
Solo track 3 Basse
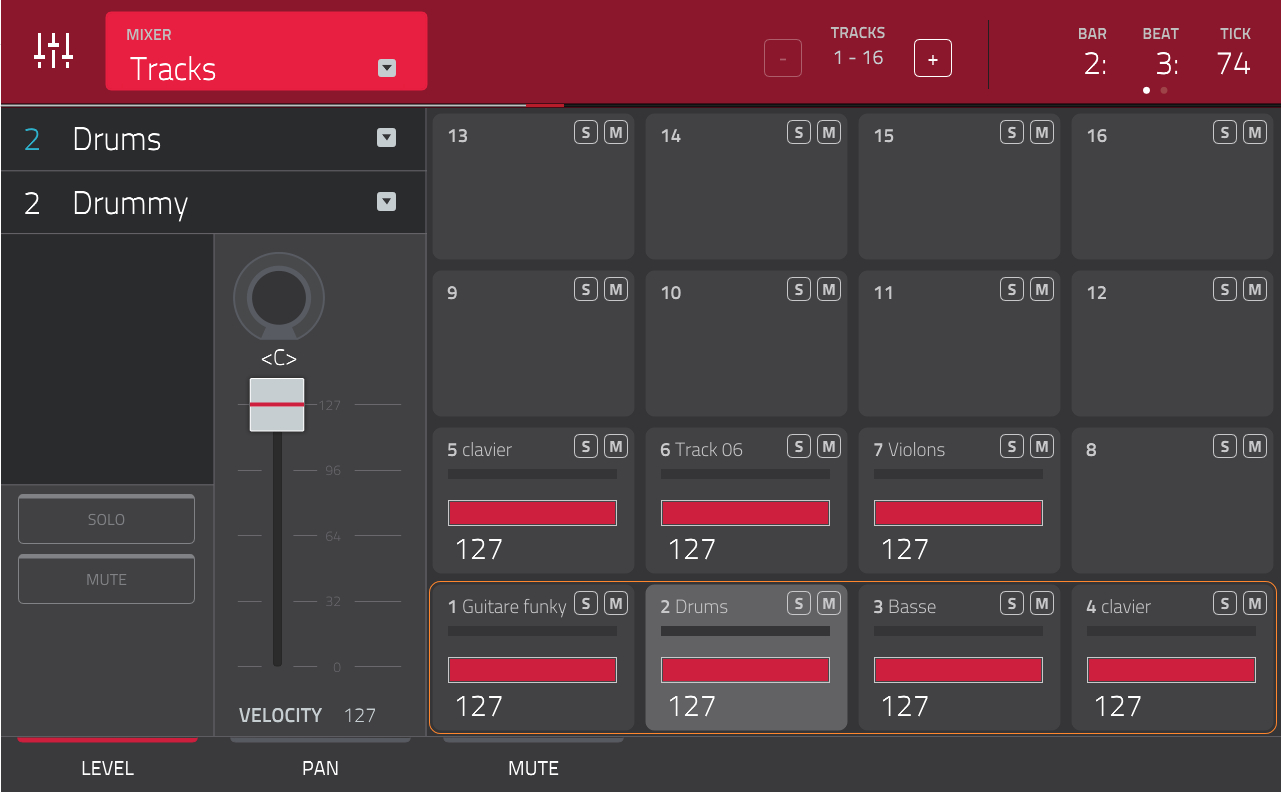(x=1011, y=603)
